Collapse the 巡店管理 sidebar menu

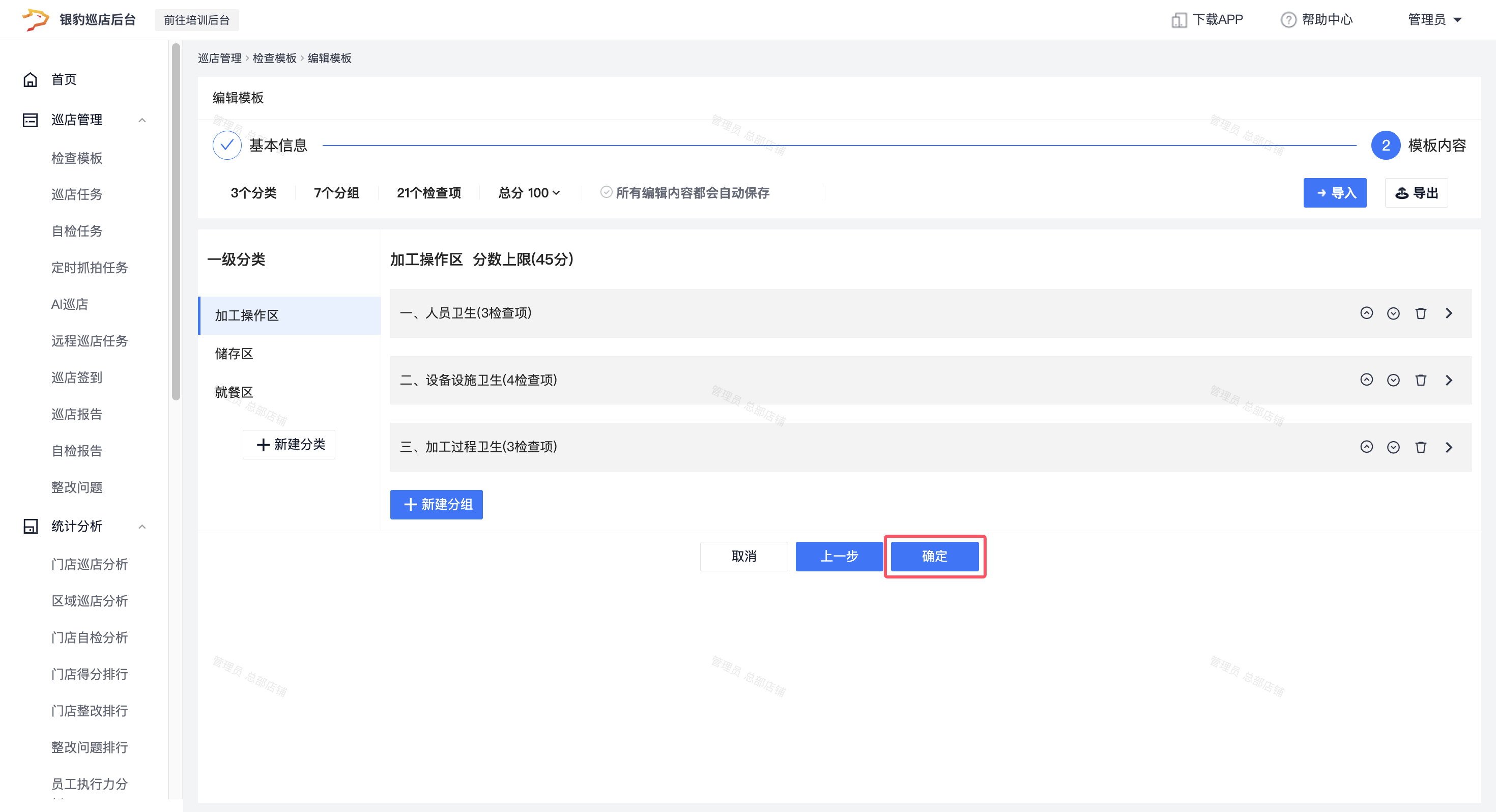141,120
